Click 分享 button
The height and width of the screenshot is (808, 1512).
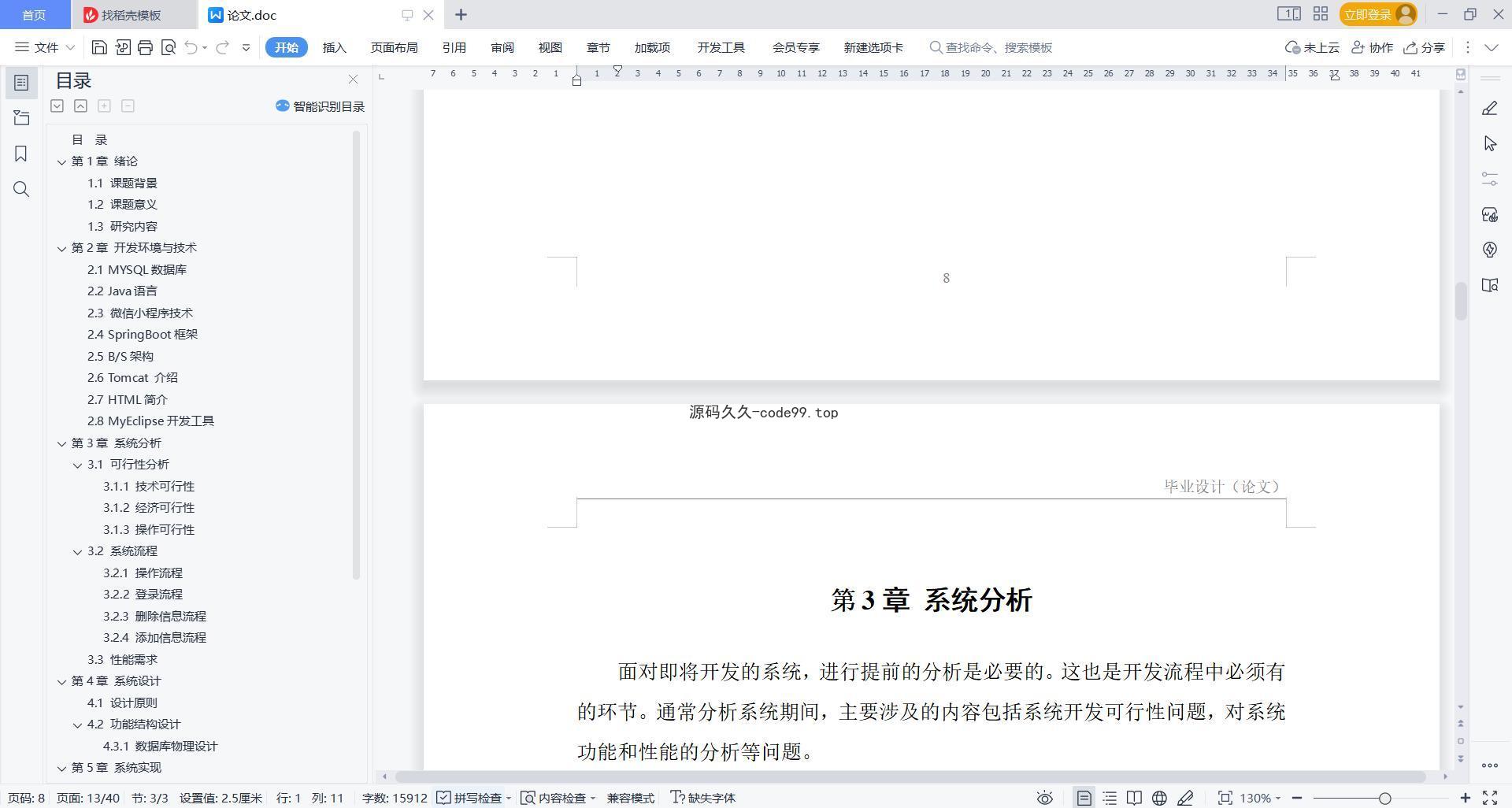[x=1425, y=47]
